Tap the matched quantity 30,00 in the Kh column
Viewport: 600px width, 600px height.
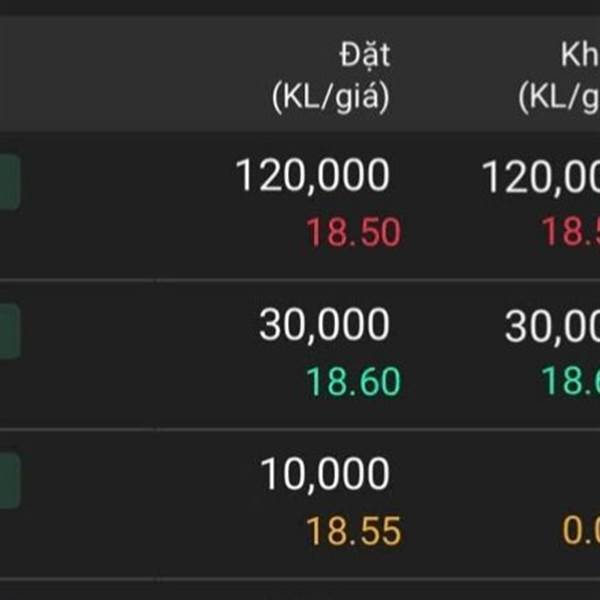pyautogui.click(x=553, y=326)
